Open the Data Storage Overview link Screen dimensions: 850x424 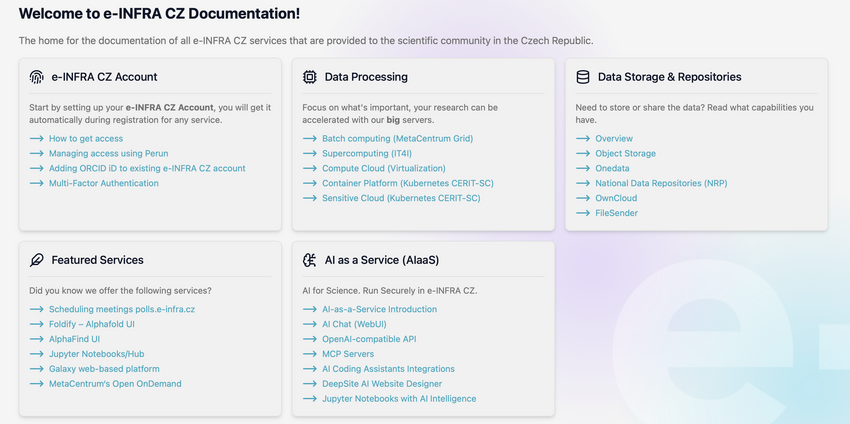click(x=614, y=139)
